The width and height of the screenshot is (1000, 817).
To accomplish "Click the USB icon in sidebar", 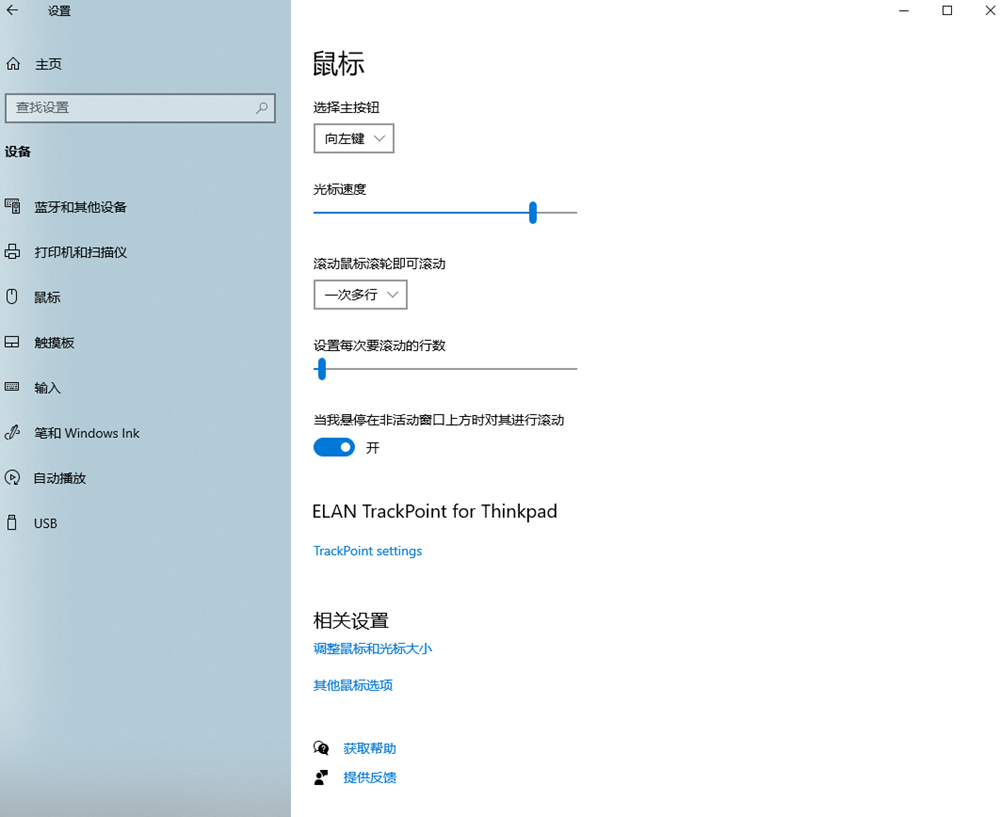I will [13, 523].
